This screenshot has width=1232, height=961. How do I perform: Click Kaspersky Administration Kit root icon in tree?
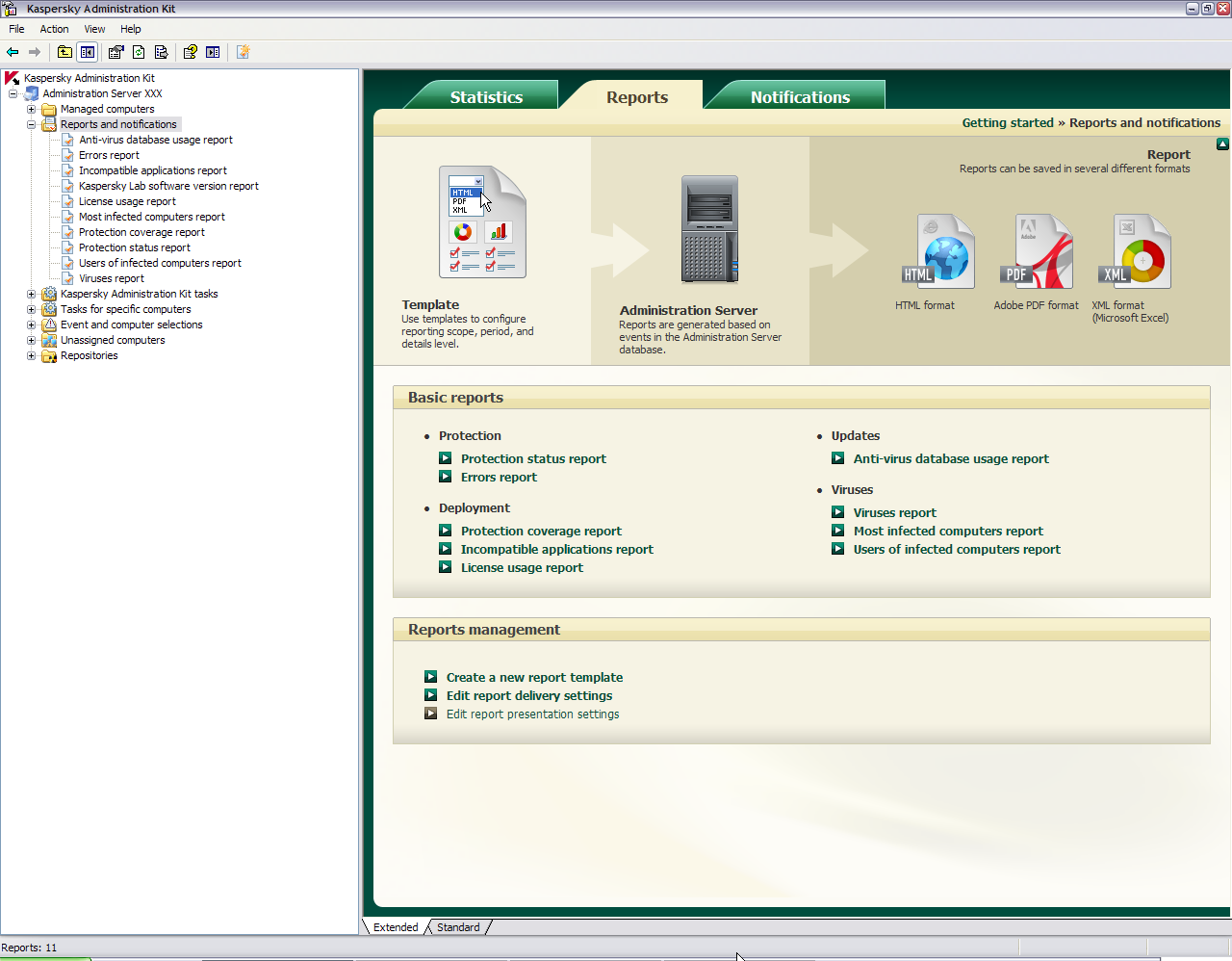(x=12, y=78)
